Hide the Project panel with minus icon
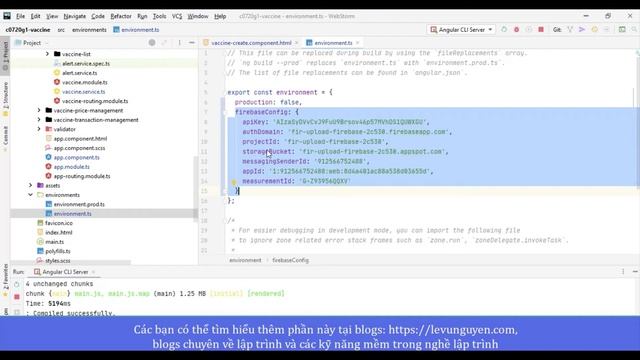Screen dimensions: 640x360 [191, 42]
